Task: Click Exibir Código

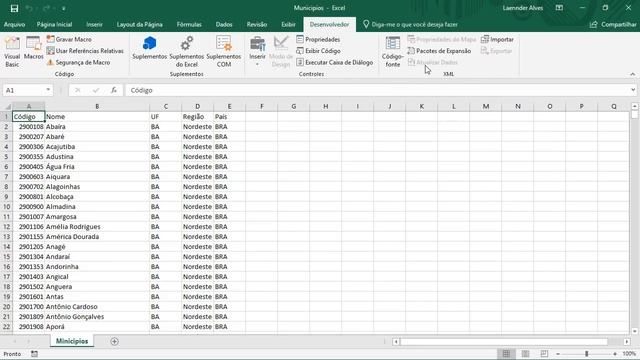Action: click(318, 51)
